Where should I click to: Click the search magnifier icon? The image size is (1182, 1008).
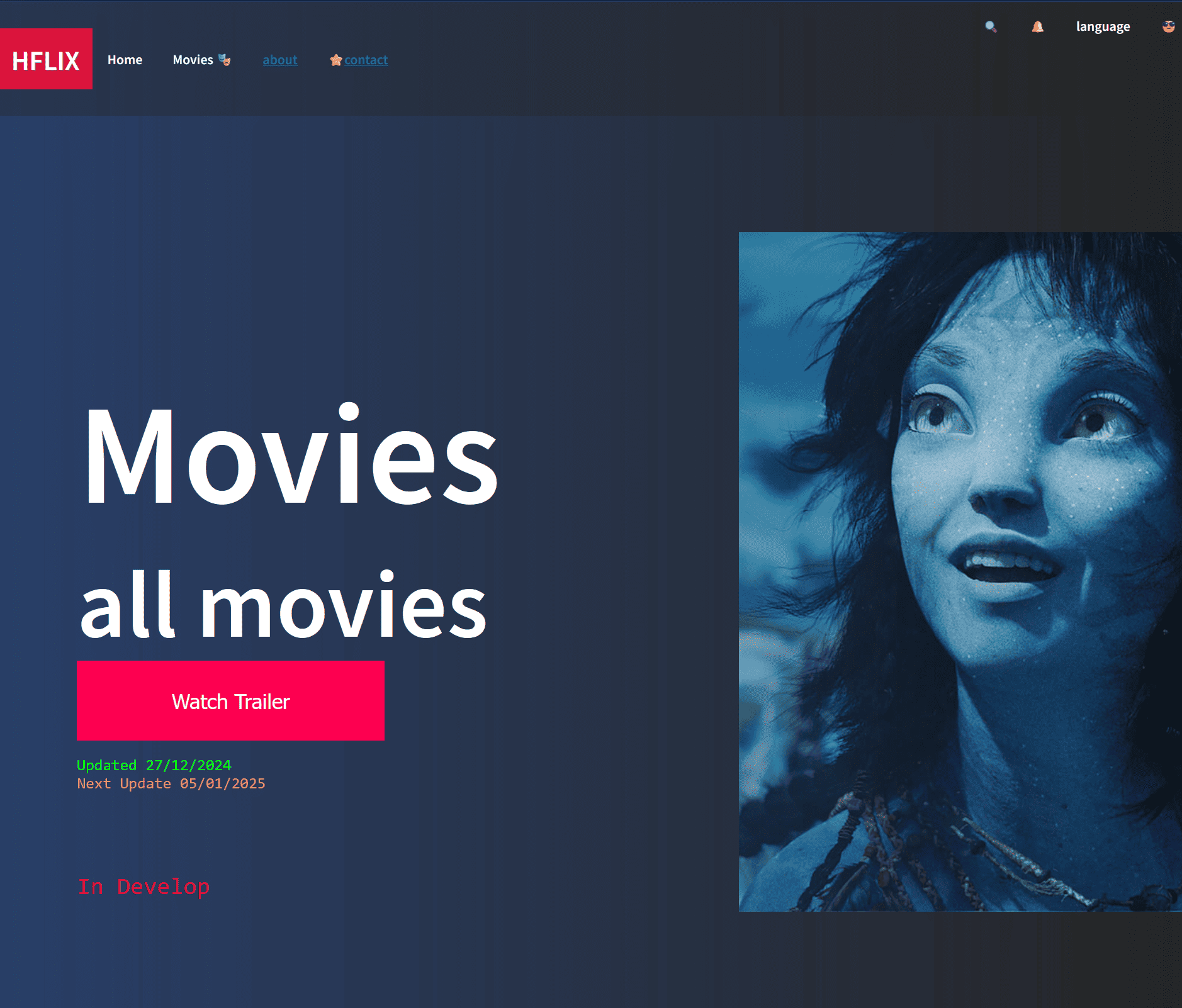(991, 26)
